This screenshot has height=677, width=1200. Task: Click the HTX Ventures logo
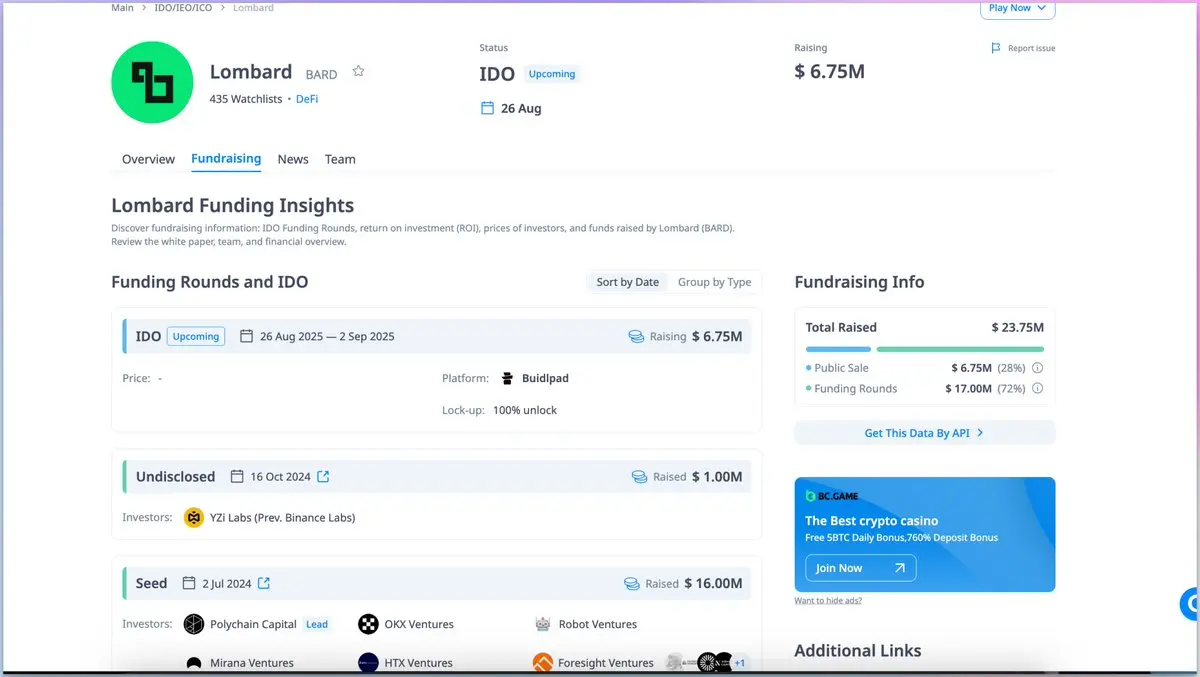[x=368, y=663]
